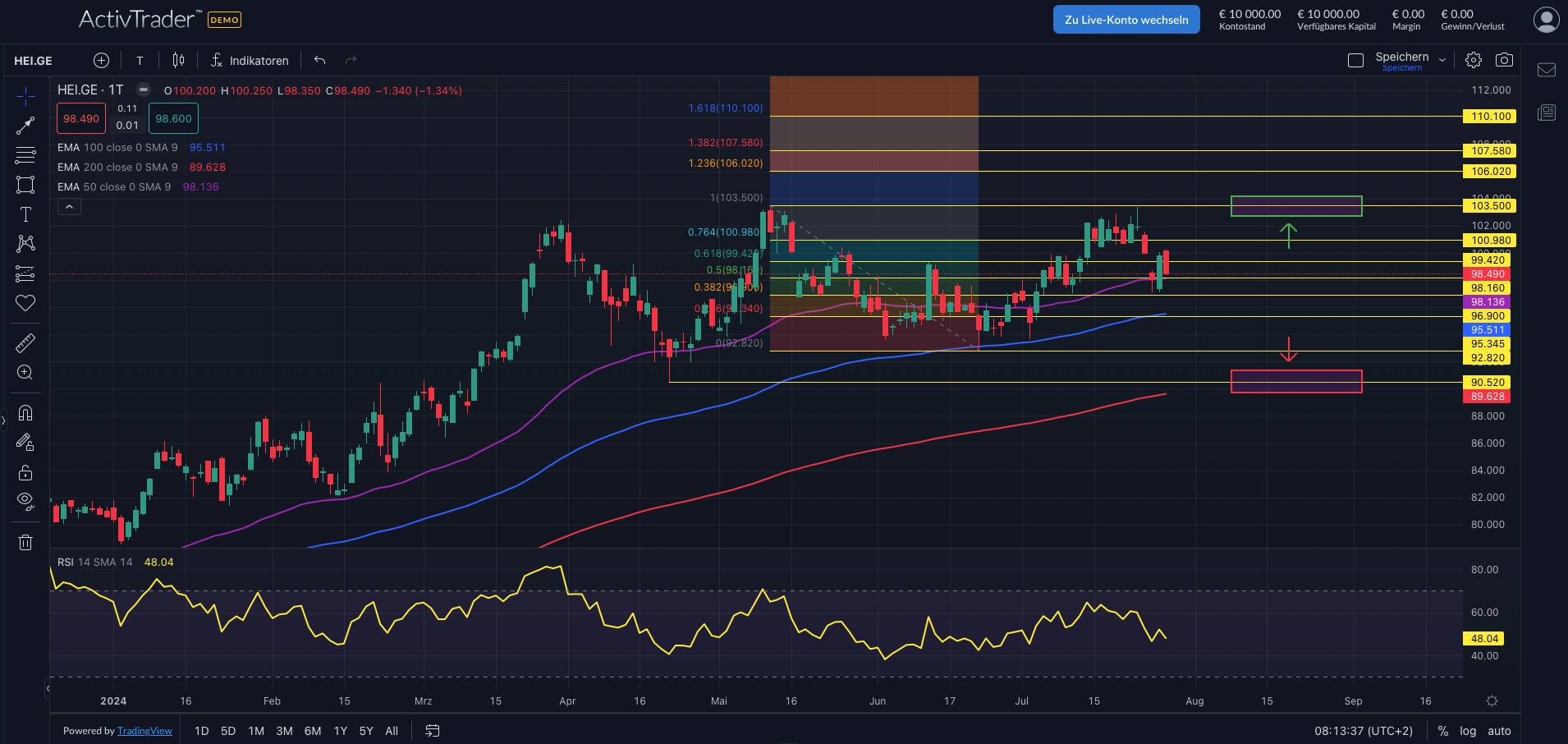This screenshot has height=744, width=1568.
Task: Click the trash icon to remove drawings
Action: coord(25,542)
